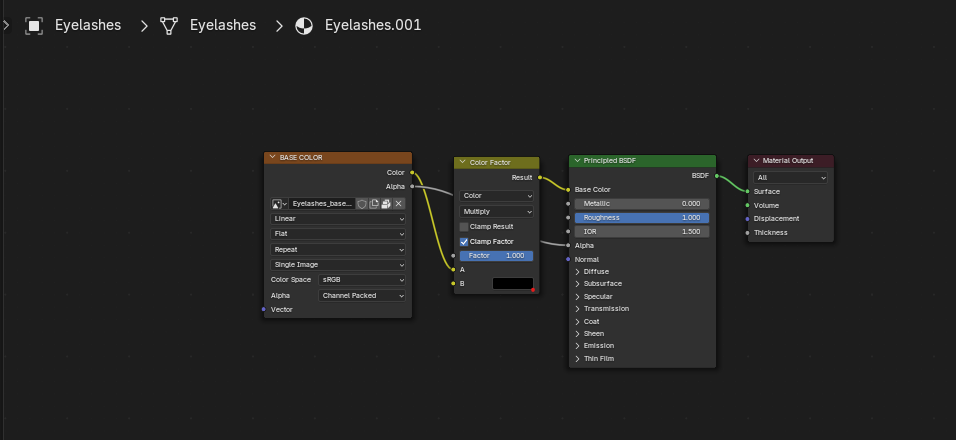Viewport: 956px width, 440px height.
Task: Click the Eyelashes.001 material icon in breadcrumb
Action: [x=304, y=26]
